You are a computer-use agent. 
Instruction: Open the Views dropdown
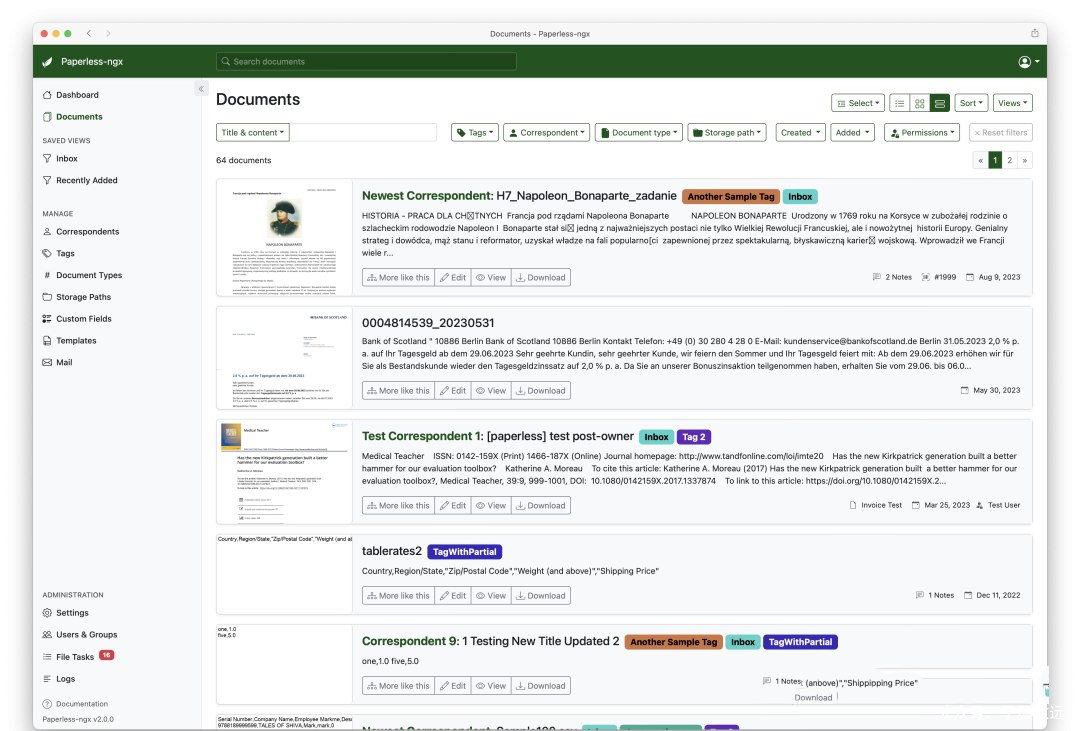coord(1012,103)
